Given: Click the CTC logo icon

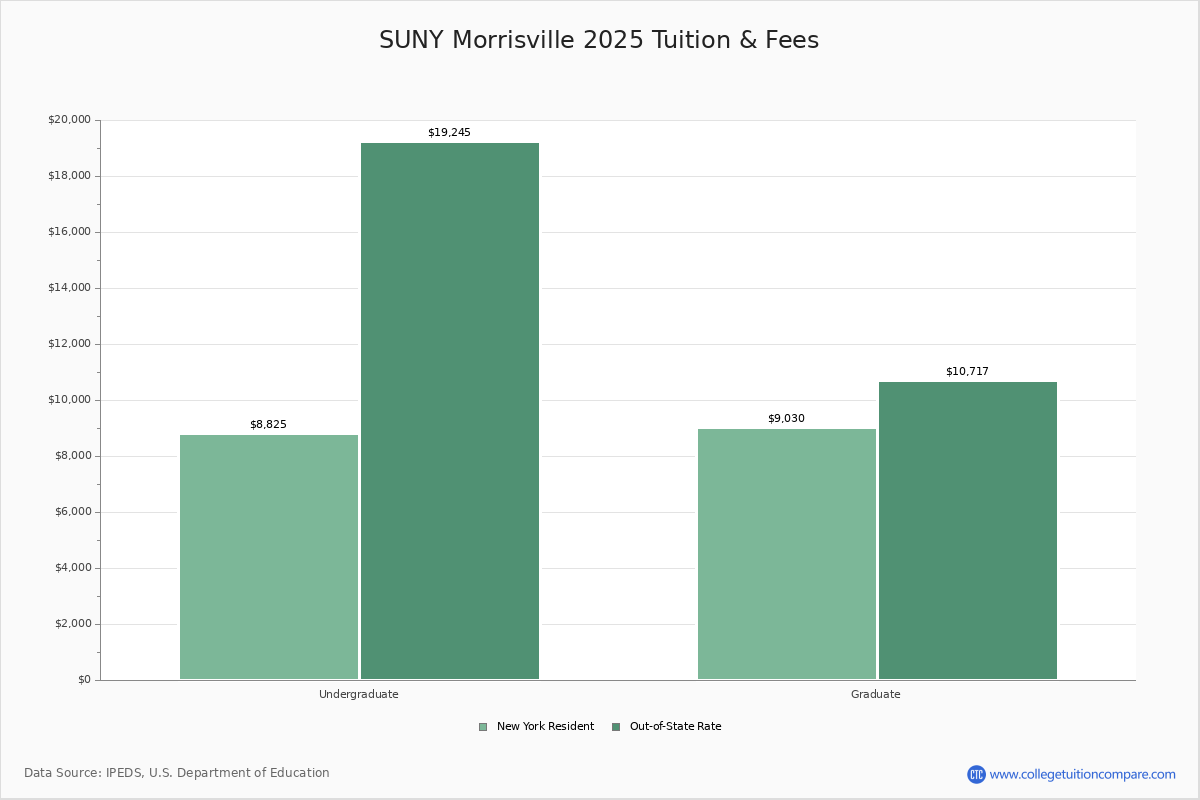Looking at the screenshot, I should pyautogui.click(x=976, y=772).
